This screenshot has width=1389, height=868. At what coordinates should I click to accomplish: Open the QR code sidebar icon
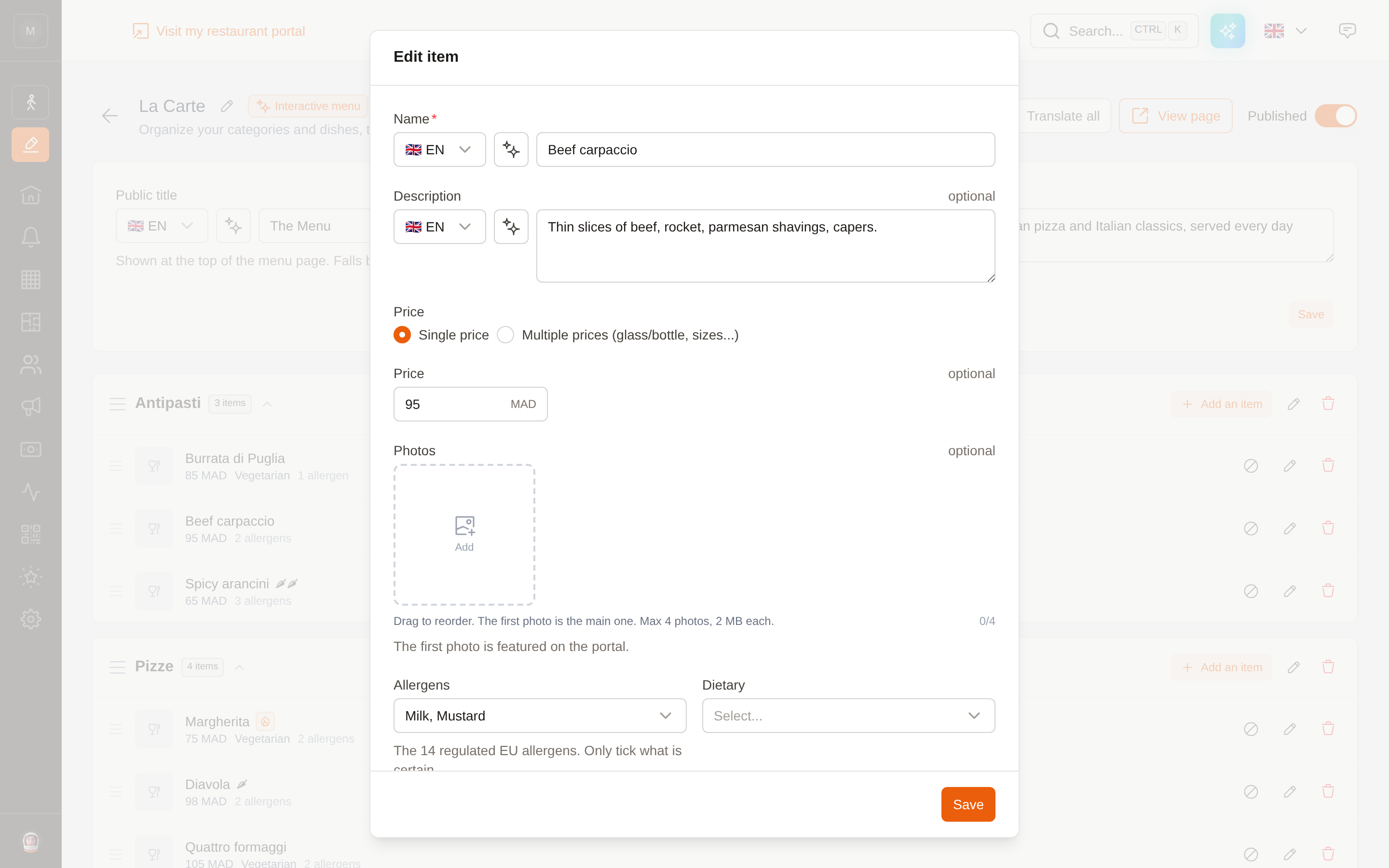[x=30, y=534]
